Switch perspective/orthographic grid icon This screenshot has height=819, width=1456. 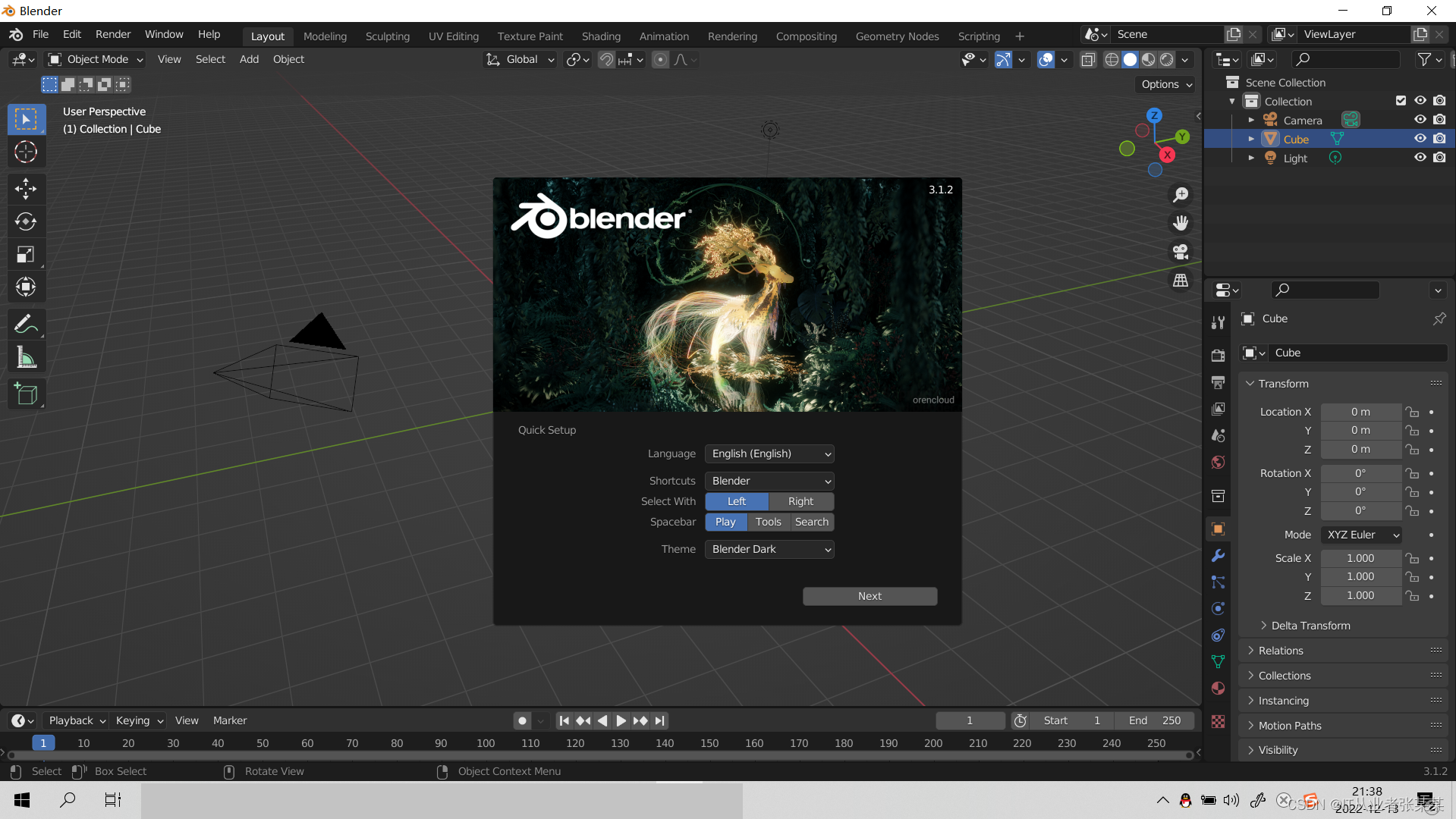tap(1181, 281)
